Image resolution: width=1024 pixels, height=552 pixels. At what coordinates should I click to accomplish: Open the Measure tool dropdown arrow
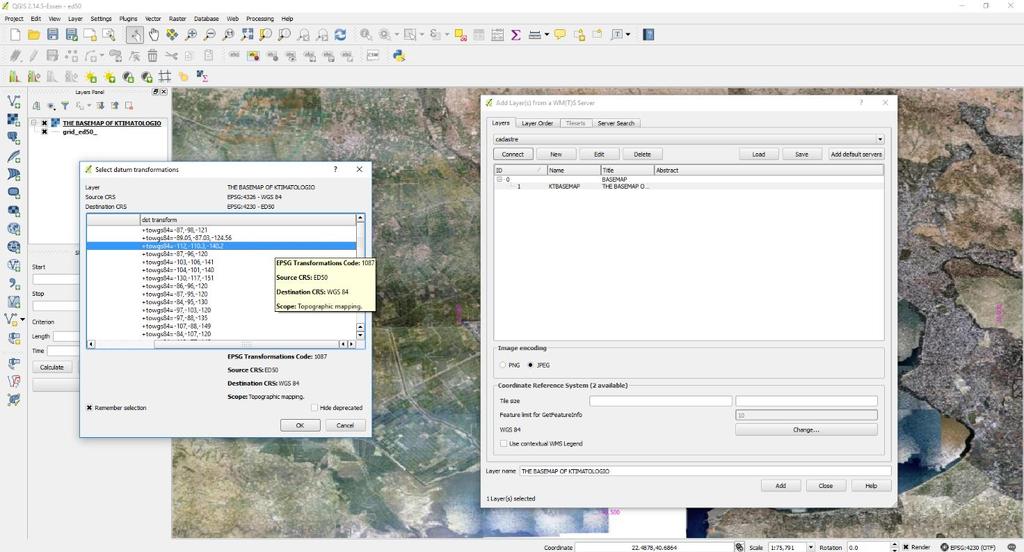tap(547, 35)
